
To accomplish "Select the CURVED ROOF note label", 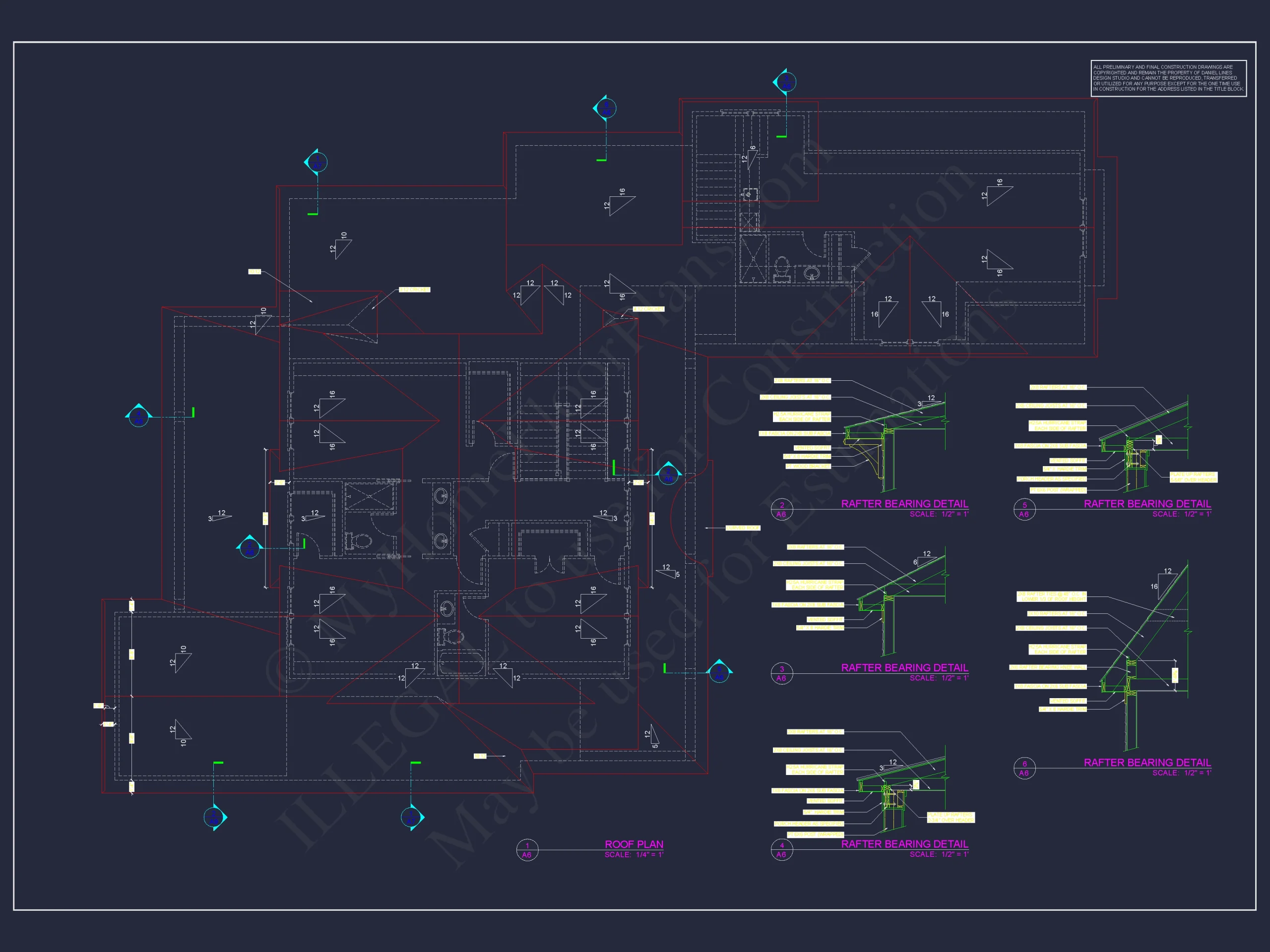I will [x=742, y=528].
